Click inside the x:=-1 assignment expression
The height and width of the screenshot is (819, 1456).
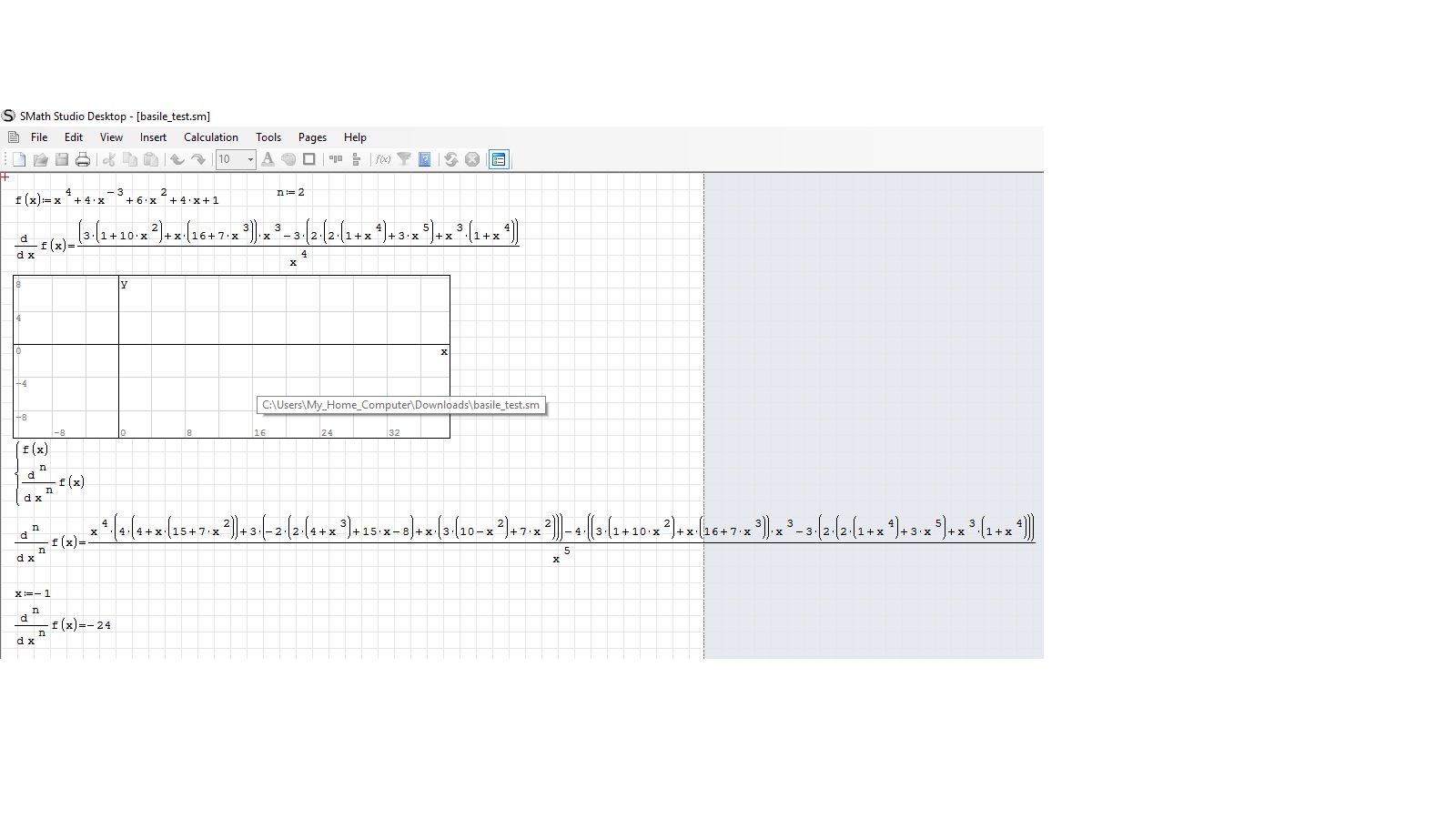[33, 592]
